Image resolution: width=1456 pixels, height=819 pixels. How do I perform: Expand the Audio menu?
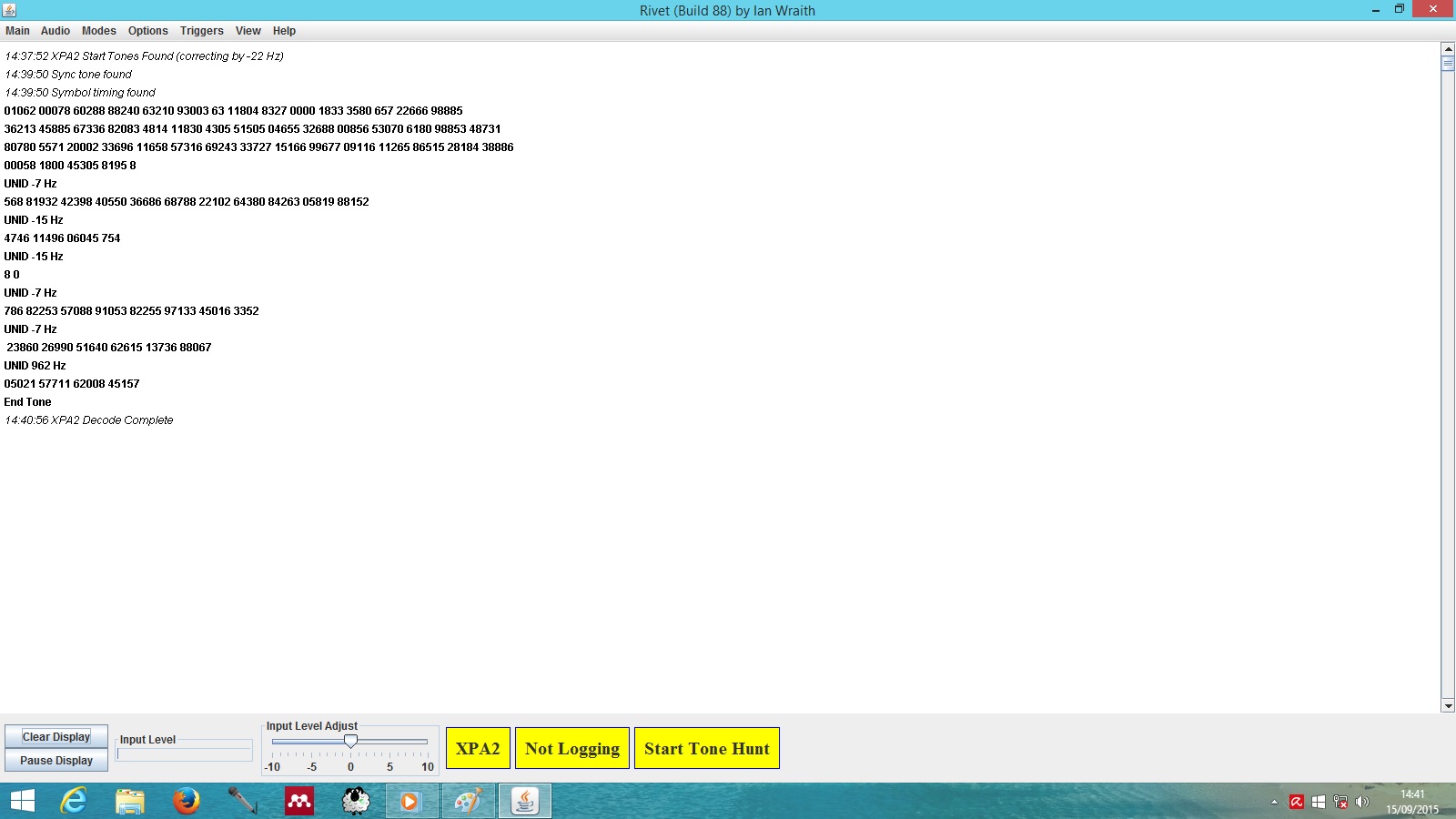click(55, 31)
